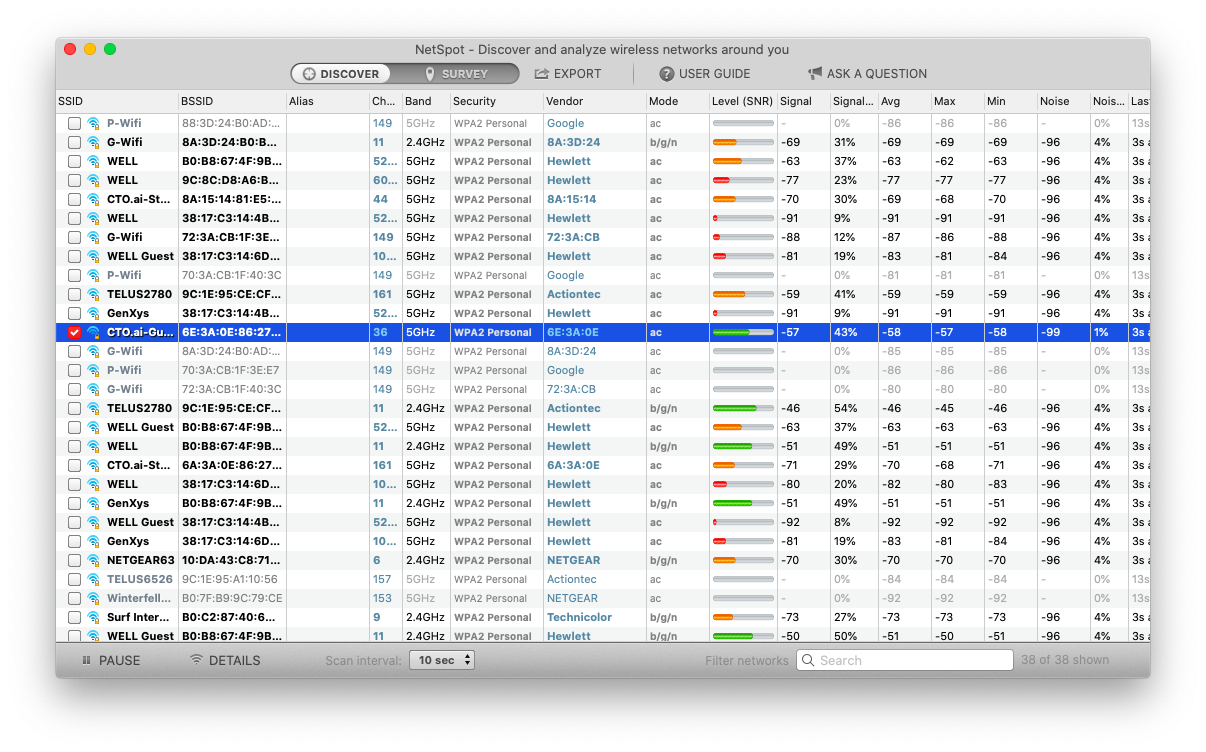
Task: Click the Mode column header
Action: pos(677,101)
